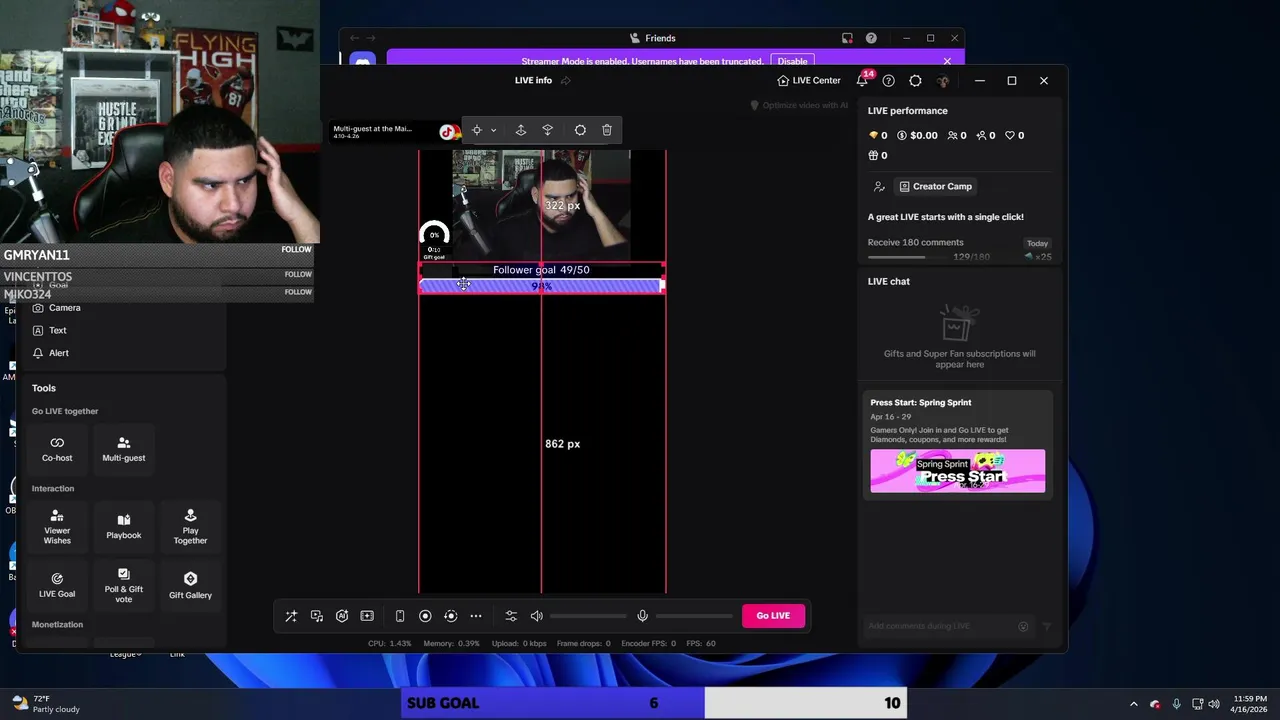
Task: Open Gift Gallery tool
Action: (190, 585)
